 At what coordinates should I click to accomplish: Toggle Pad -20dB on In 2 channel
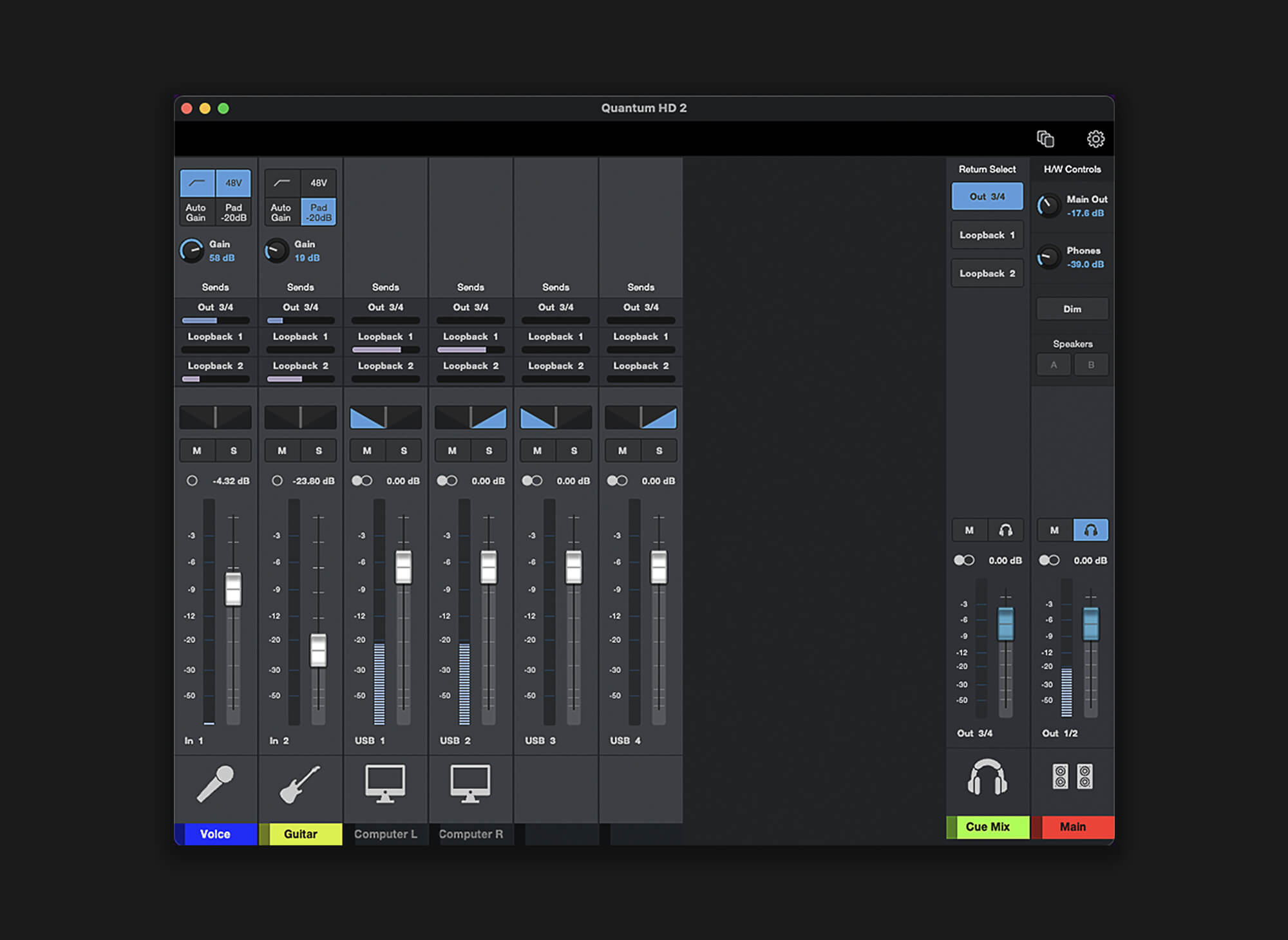pos(318,212)
